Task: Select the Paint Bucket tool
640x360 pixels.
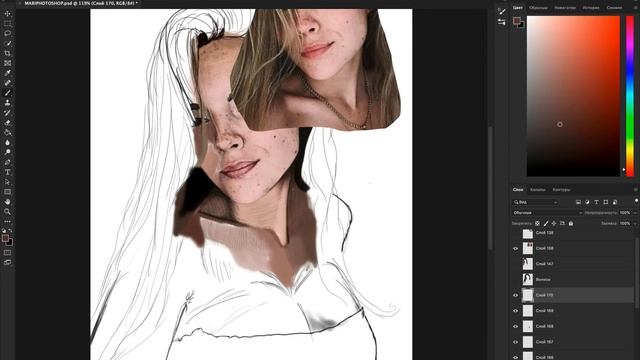Action: [7, 133]
